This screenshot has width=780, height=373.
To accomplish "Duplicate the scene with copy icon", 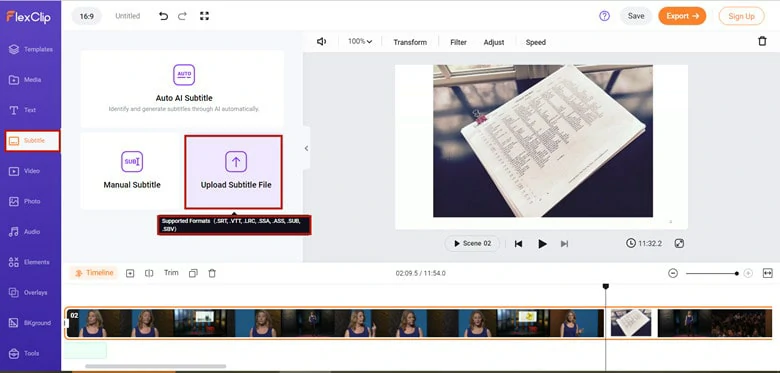I will pyautogui.click(x=194, y=273).
